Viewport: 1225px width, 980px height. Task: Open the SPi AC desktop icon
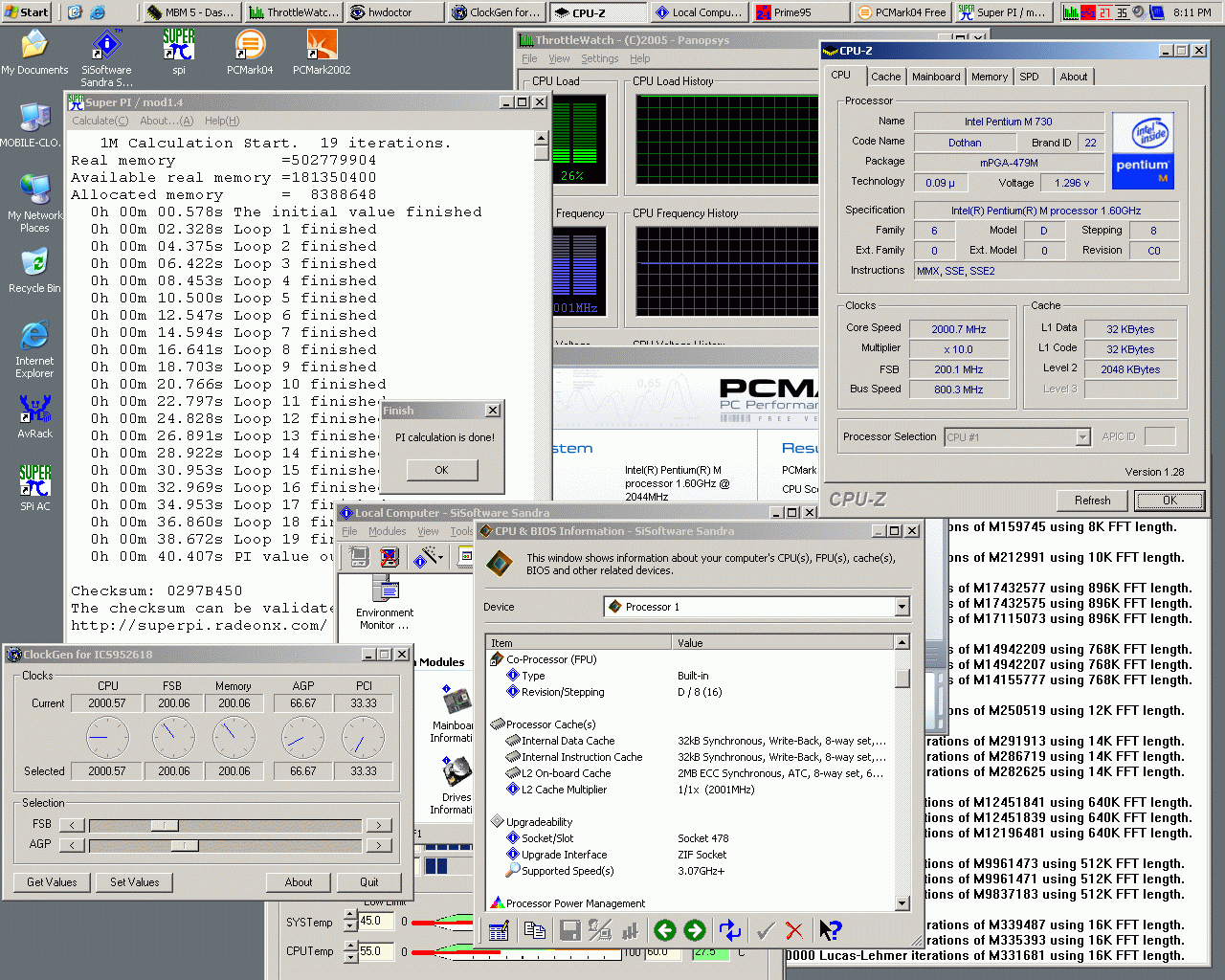[34, 488]
